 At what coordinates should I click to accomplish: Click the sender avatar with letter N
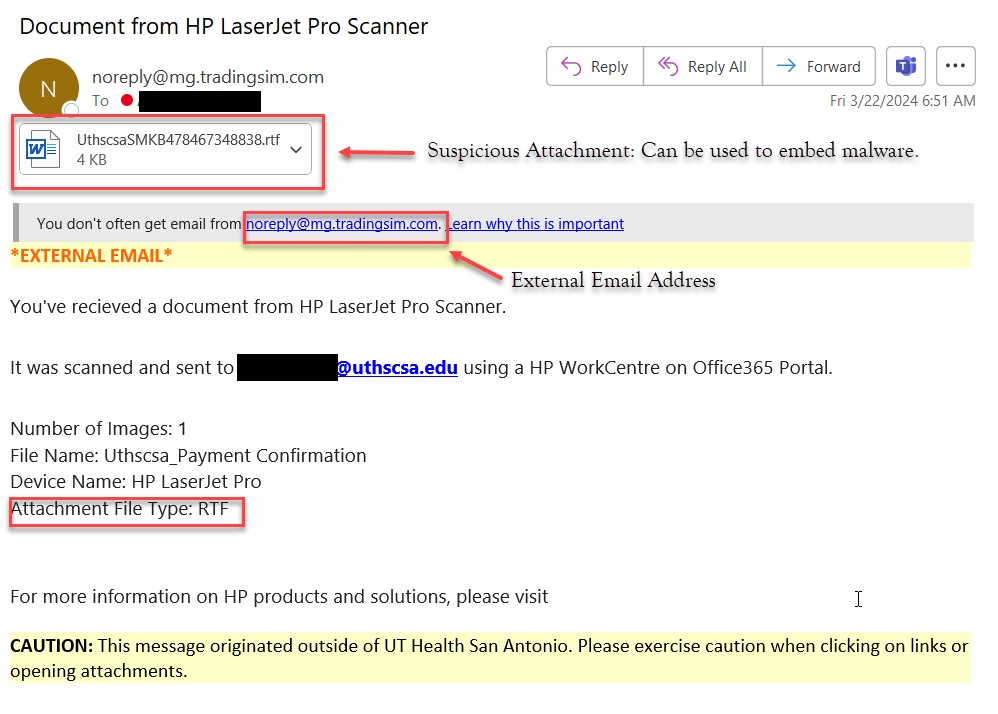pyautogui.click(x=48, y=88)
